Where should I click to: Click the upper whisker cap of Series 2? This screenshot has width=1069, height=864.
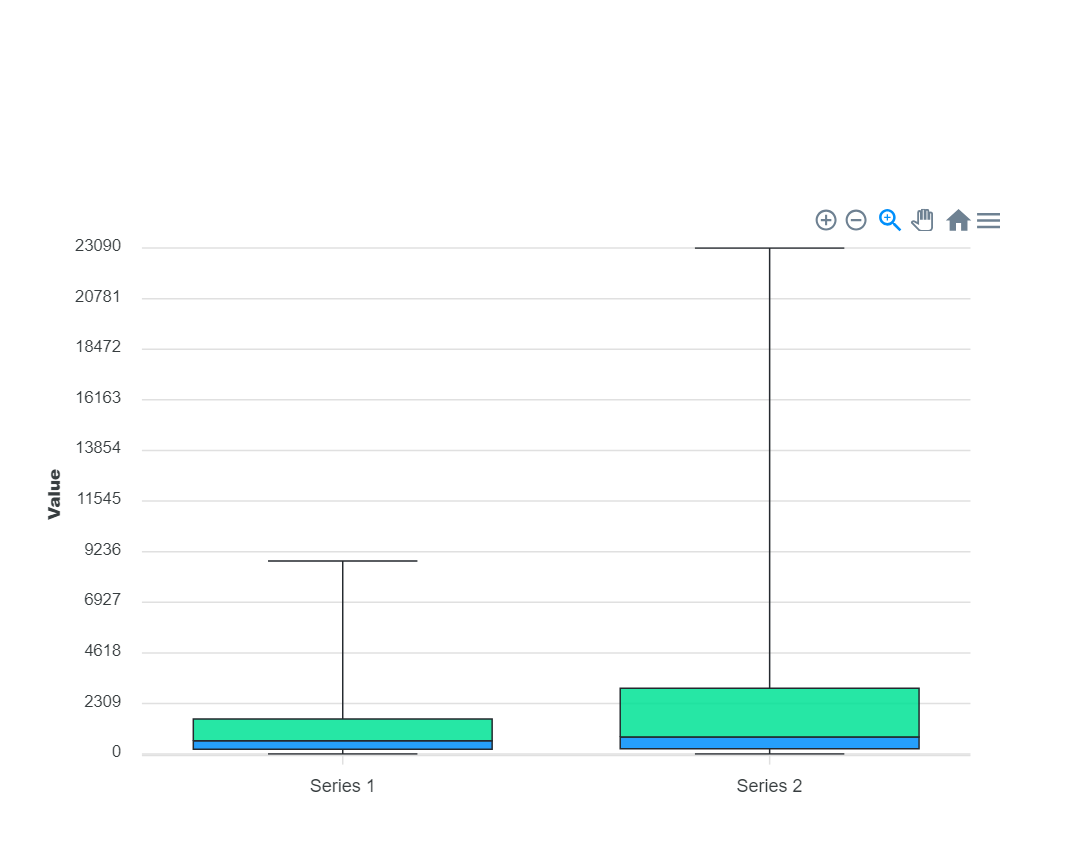coord(769,245)
